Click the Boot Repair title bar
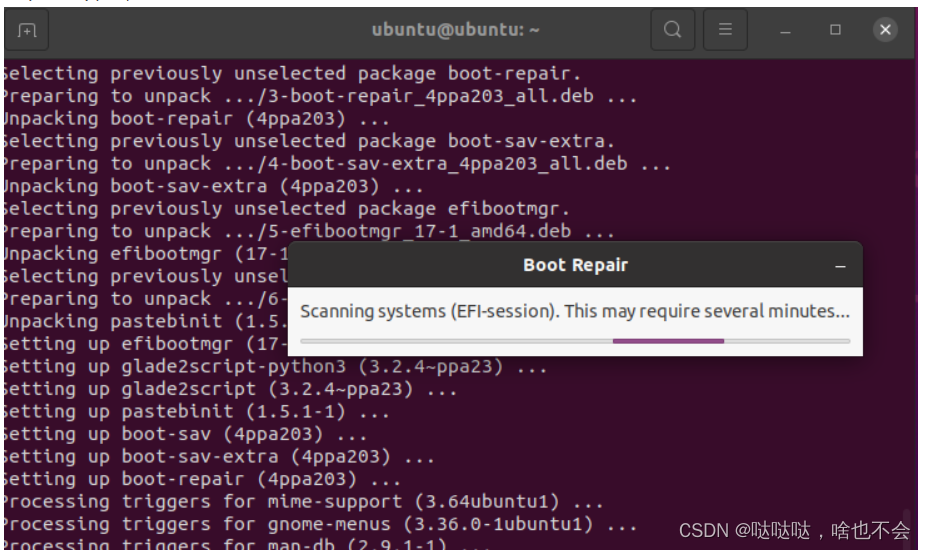Screen dimensions: 927x550 [575, 265]
